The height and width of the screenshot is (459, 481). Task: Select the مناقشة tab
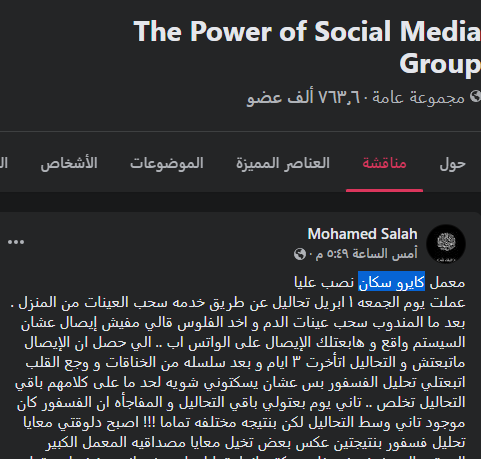click(x=384, y=164)
